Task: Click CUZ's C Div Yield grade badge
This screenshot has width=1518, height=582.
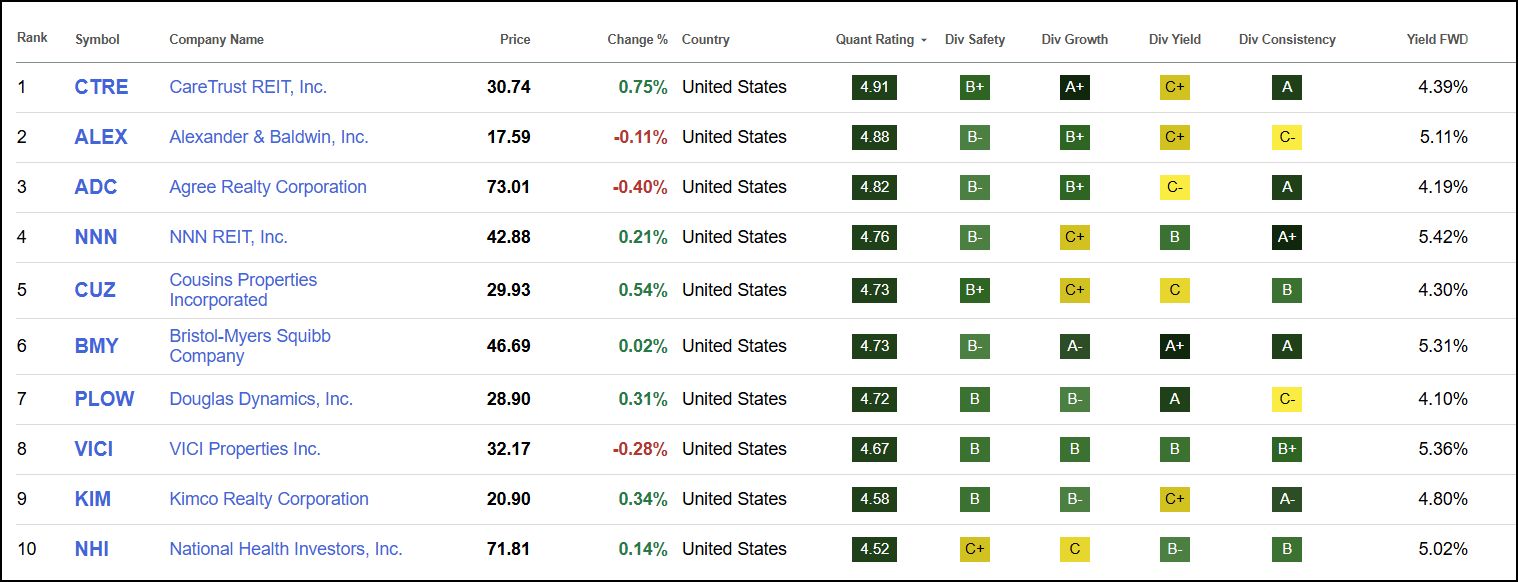Action: 1174,290
